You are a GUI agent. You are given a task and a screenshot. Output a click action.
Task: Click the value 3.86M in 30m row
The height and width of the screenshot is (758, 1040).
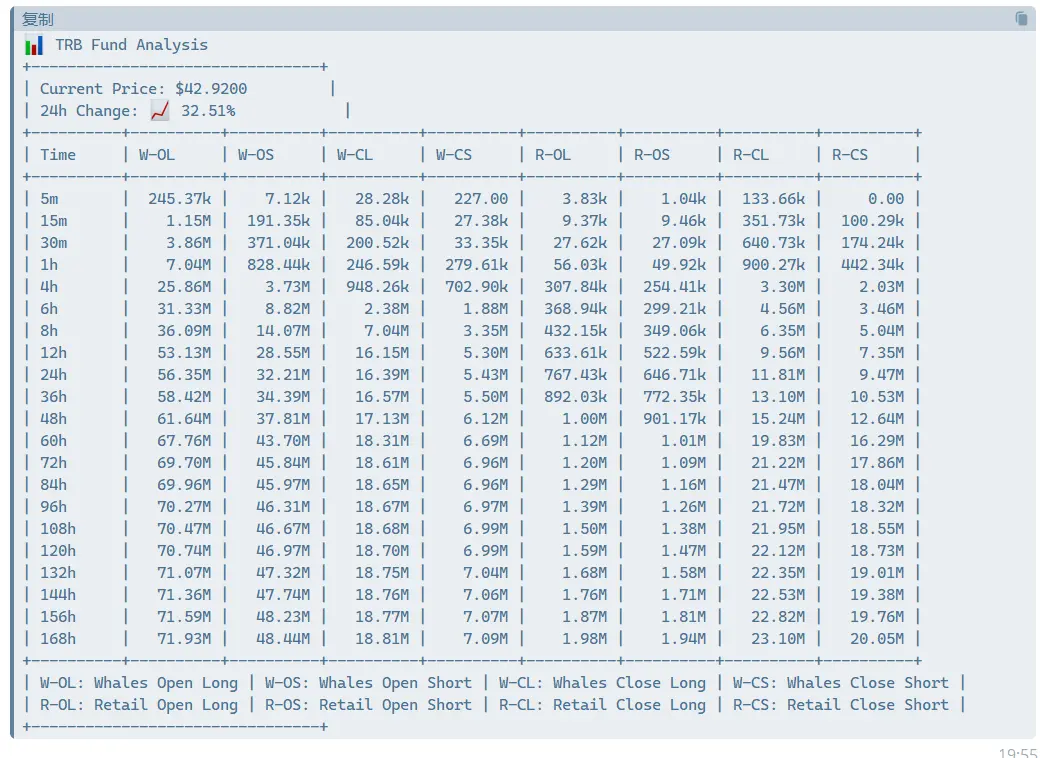click(x=188, y=243)
